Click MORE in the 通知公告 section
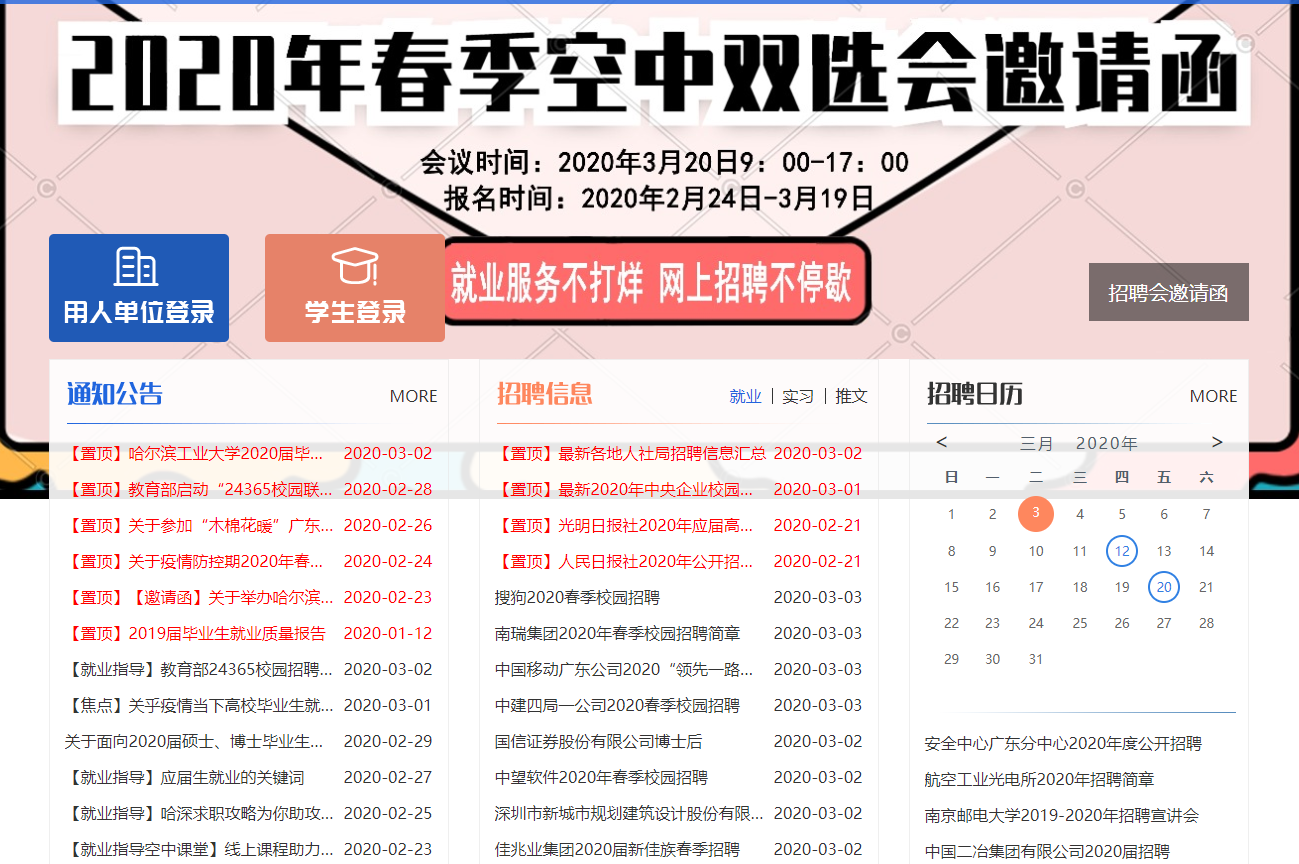The image size is (1299, 864). [414, 395]
